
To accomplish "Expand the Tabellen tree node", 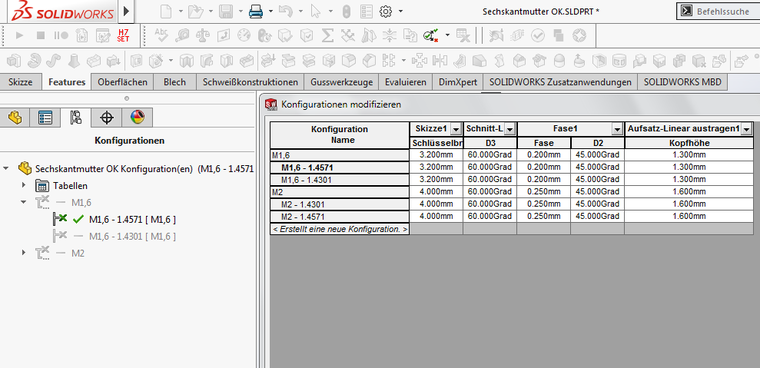I will 23,185.
